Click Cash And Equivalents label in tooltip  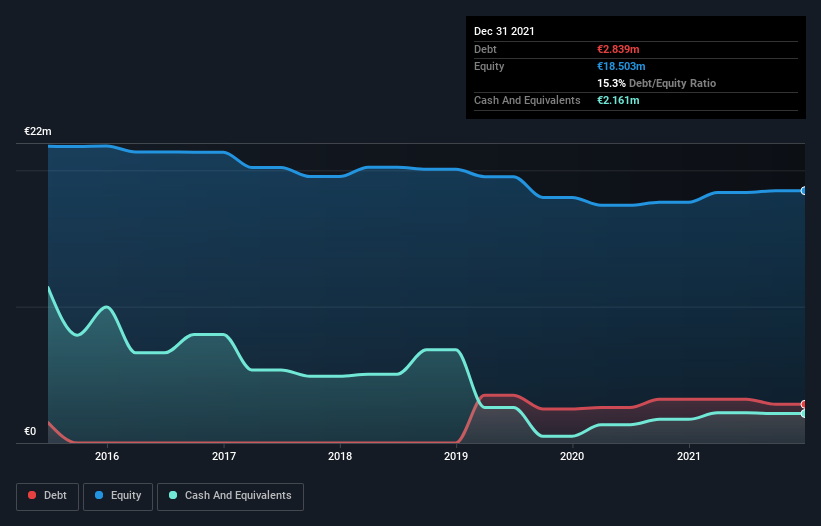coord(527,100)
